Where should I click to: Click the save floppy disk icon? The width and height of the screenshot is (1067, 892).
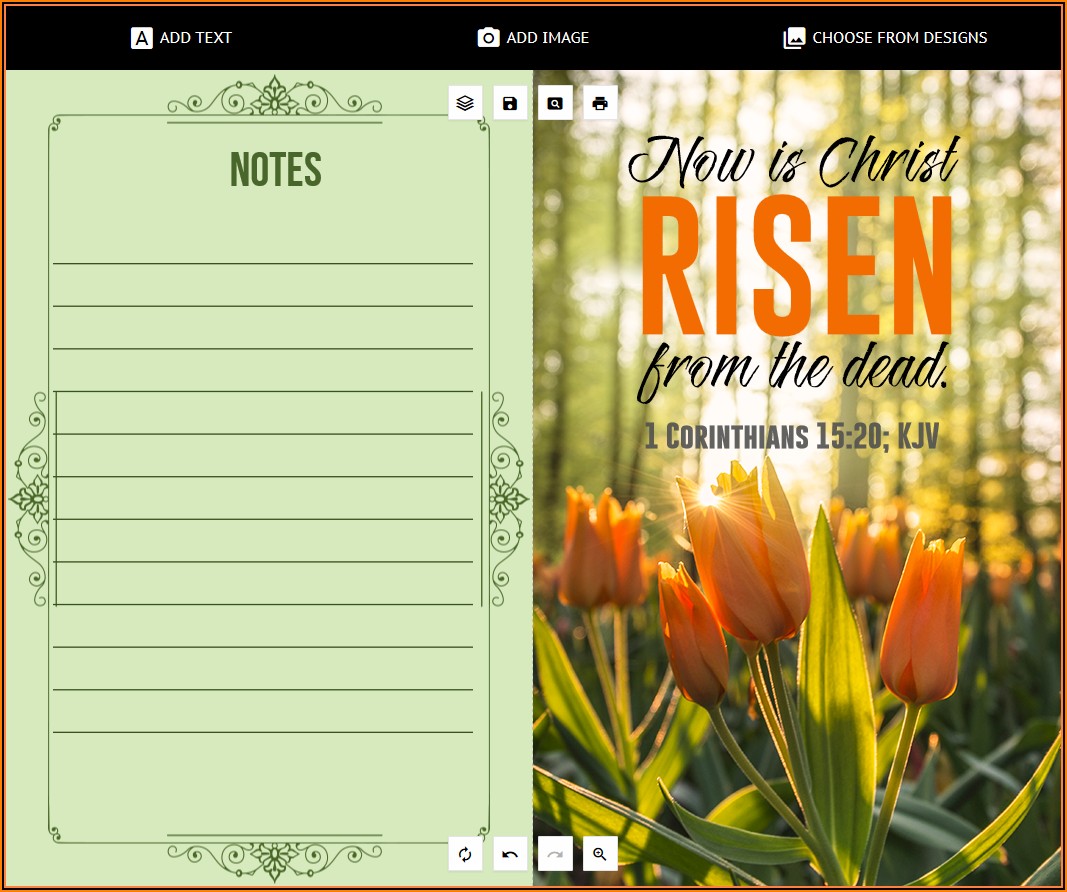(510, 103)
